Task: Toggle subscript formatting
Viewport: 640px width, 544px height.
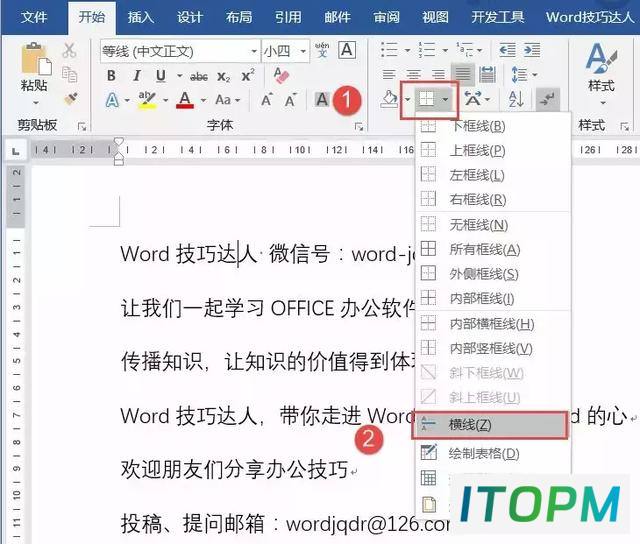Action: [223, 77]
